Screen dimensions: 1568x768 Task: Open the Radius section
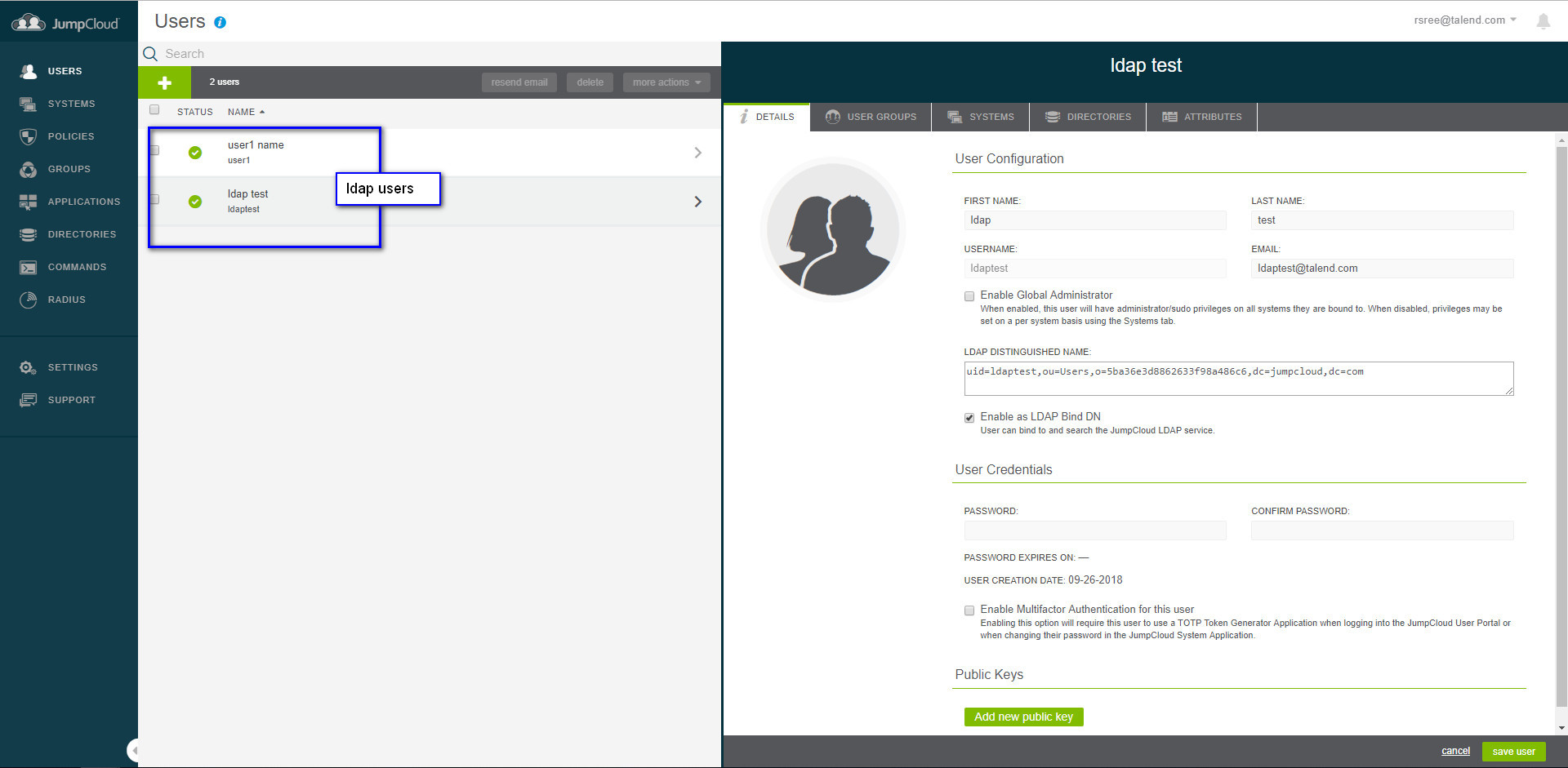68,300
